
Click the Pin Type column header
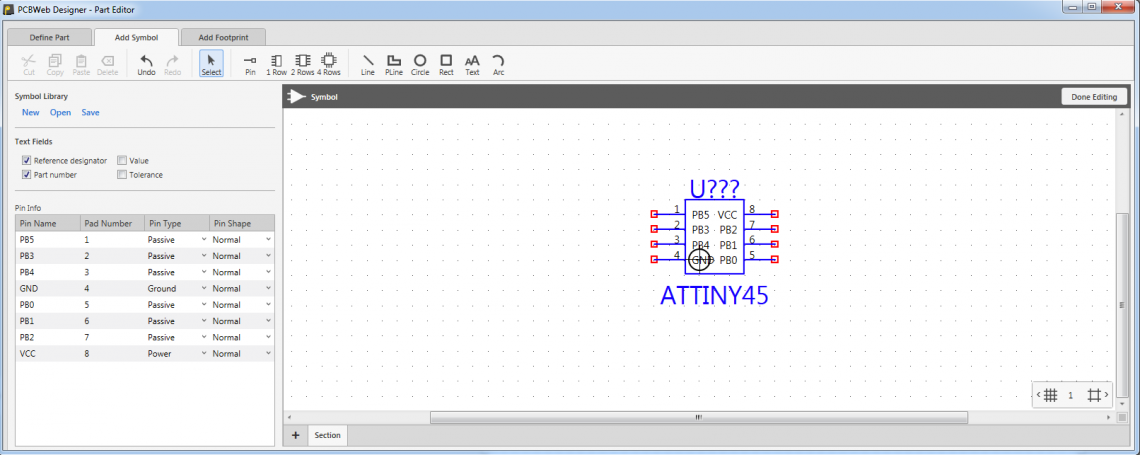[177, 223]
